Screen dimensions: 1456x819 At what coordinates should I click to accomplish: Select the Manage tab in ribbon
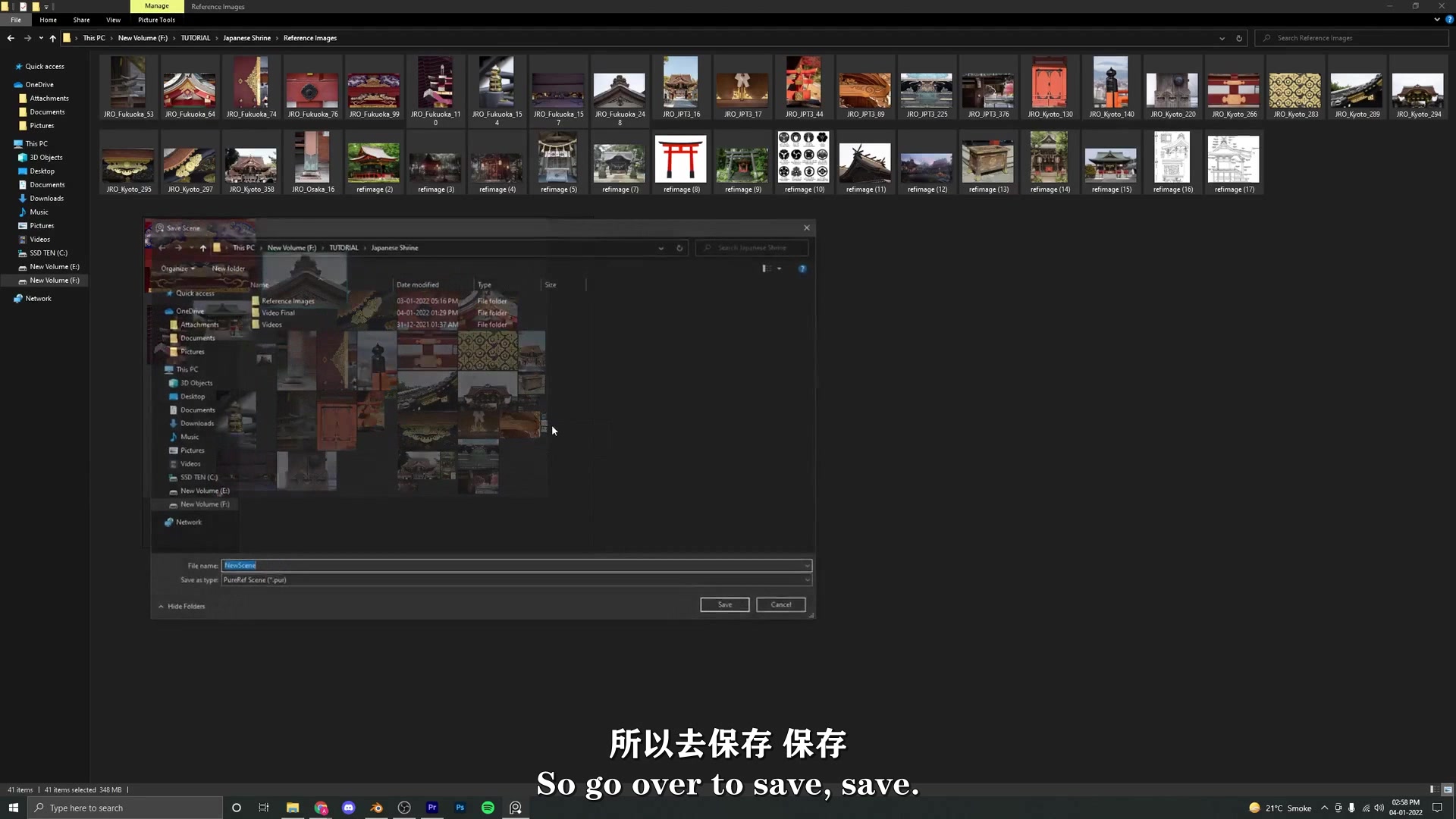coord(156,6)
